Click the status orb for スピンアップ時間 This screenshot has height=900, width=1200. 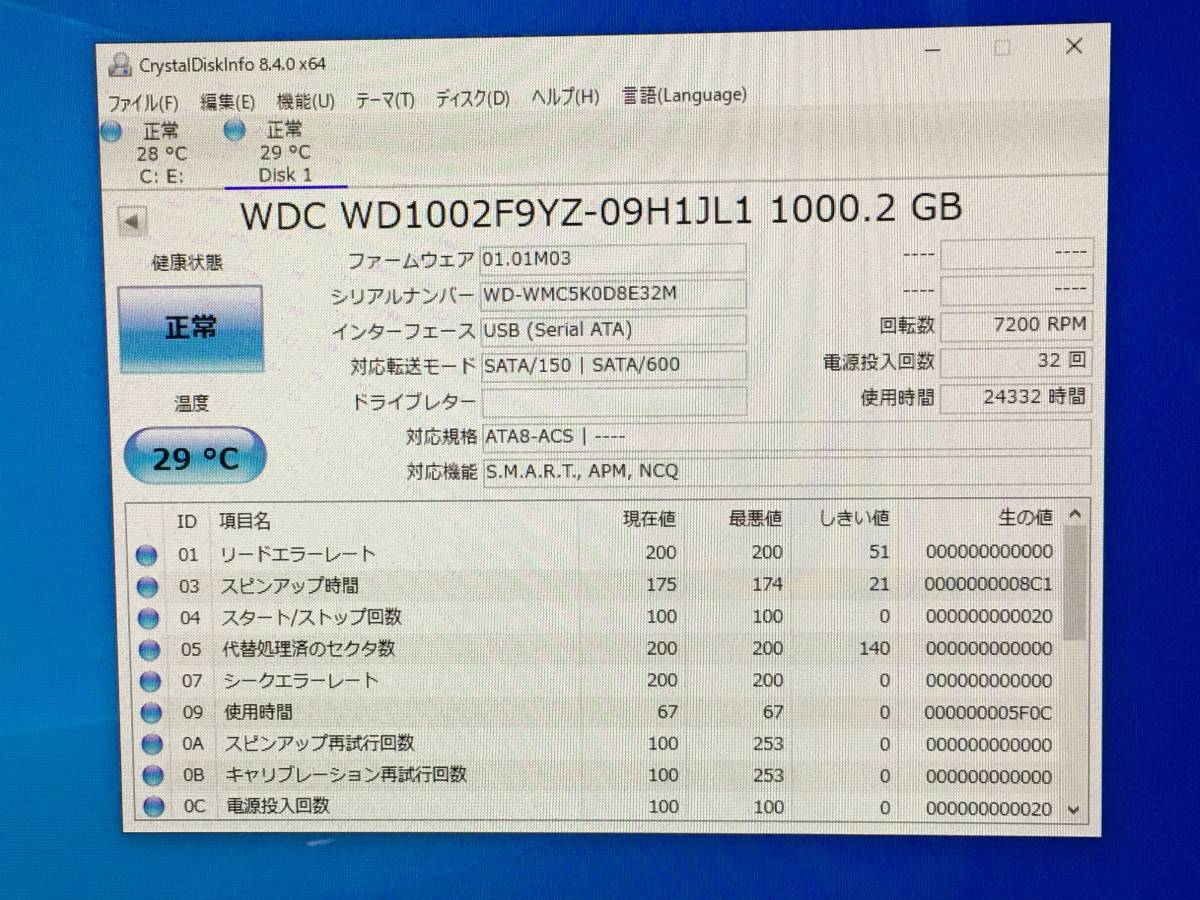pos(148,587)
